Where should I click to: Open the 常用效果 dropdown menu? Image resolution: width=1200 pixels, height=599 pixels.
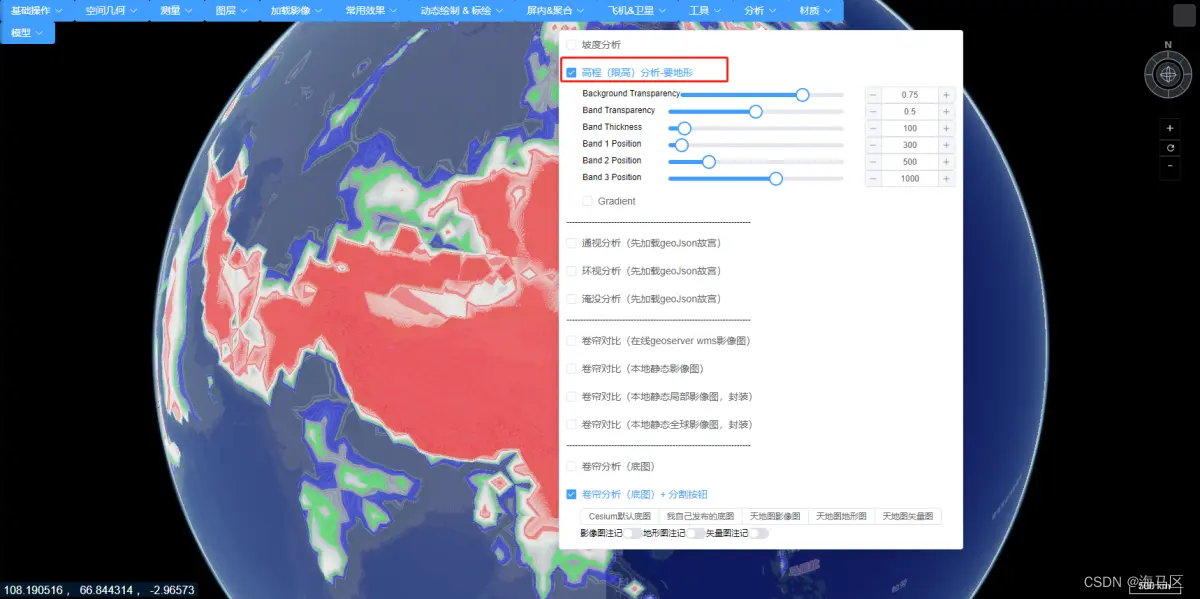pos(371,10)
